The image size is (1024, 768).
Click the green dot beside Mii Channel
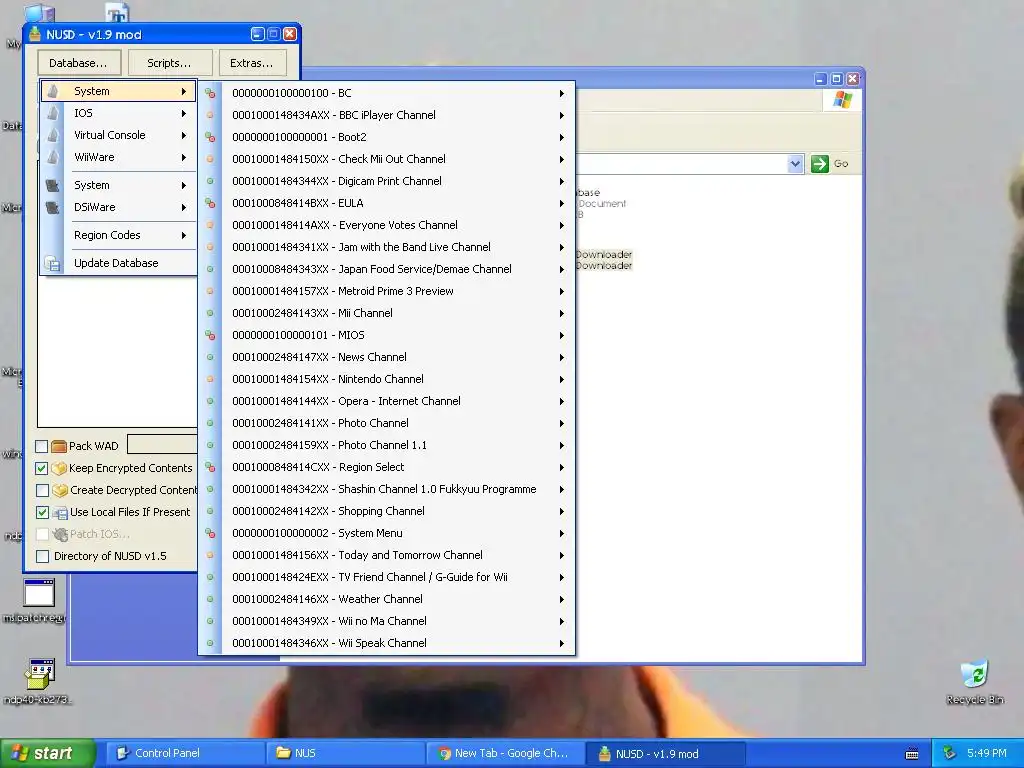click(210, 313)
